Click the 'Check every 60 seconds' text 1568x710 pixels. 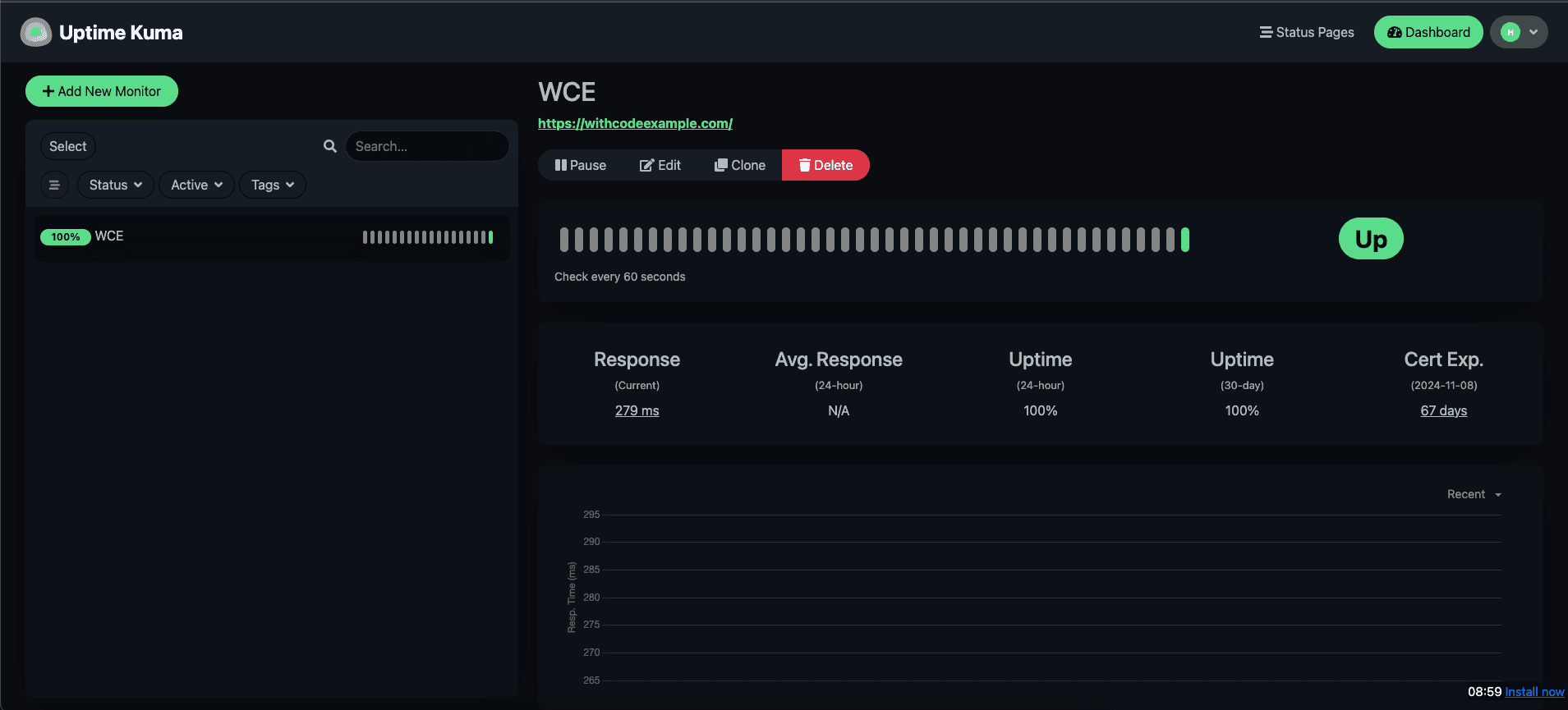pyautogui.click(x=620, y=277)
